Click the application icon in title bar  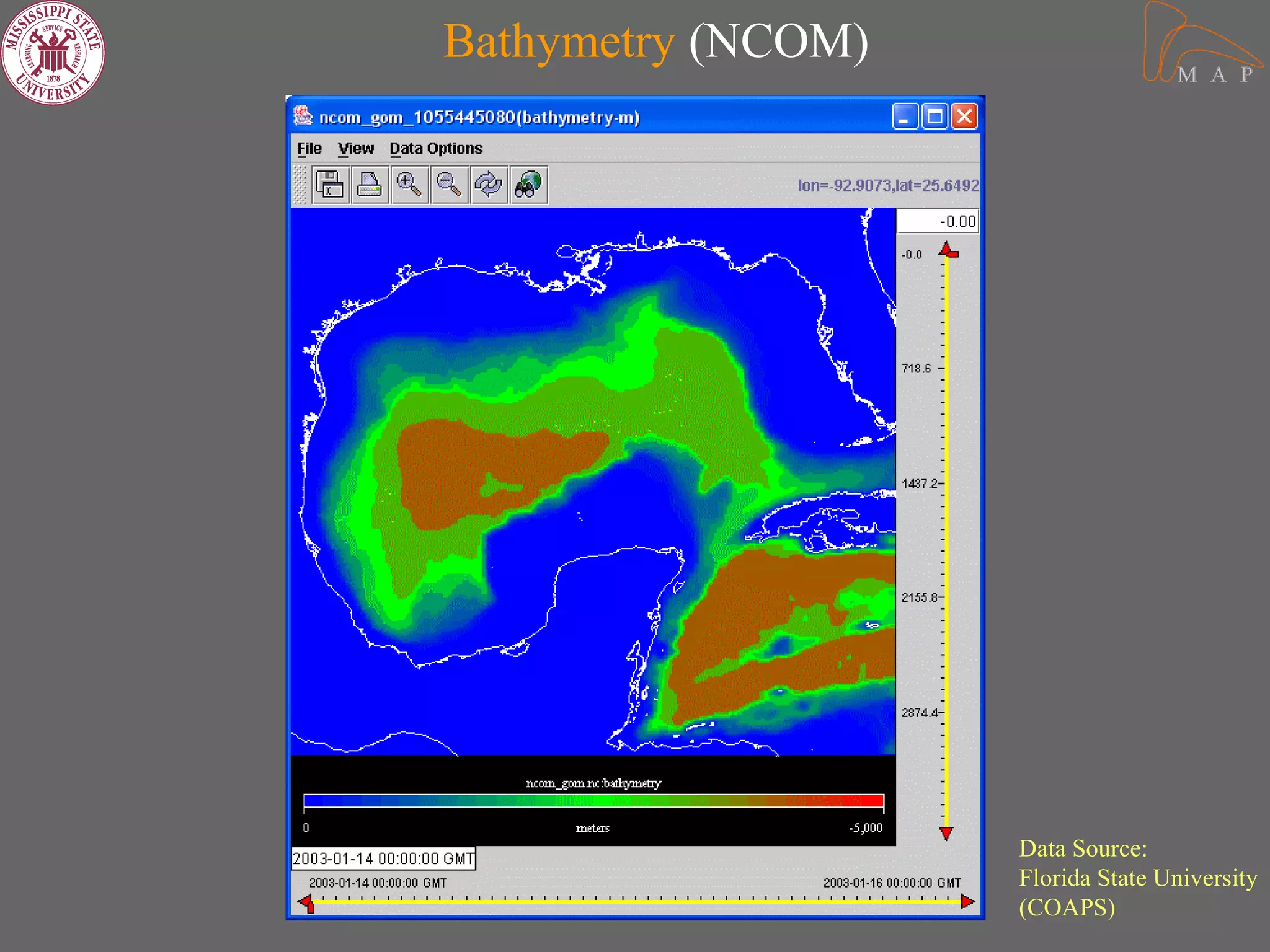coord(303,116)
